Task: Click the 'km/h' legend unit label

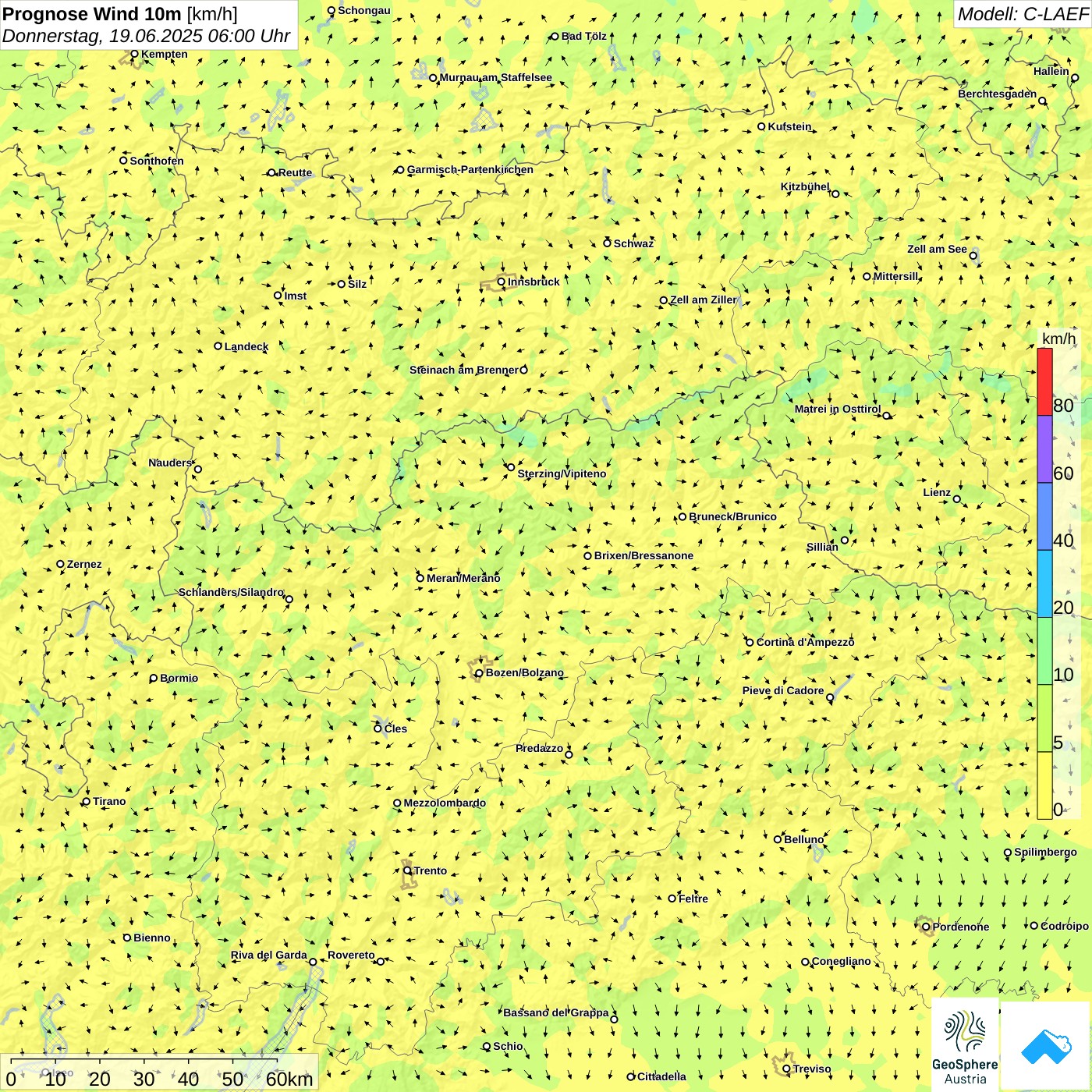Action: 1058,339
